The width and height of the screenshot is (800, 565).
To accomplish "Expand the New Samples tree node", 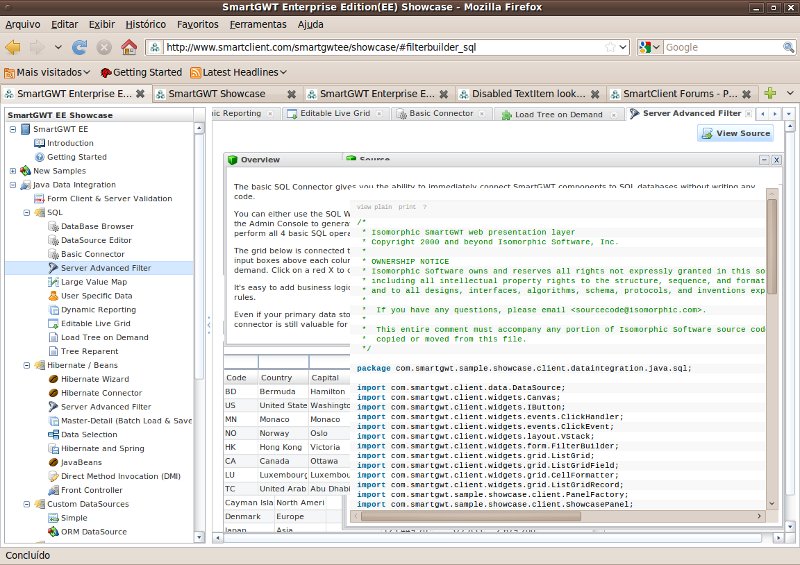I will (x=12, y=171).
